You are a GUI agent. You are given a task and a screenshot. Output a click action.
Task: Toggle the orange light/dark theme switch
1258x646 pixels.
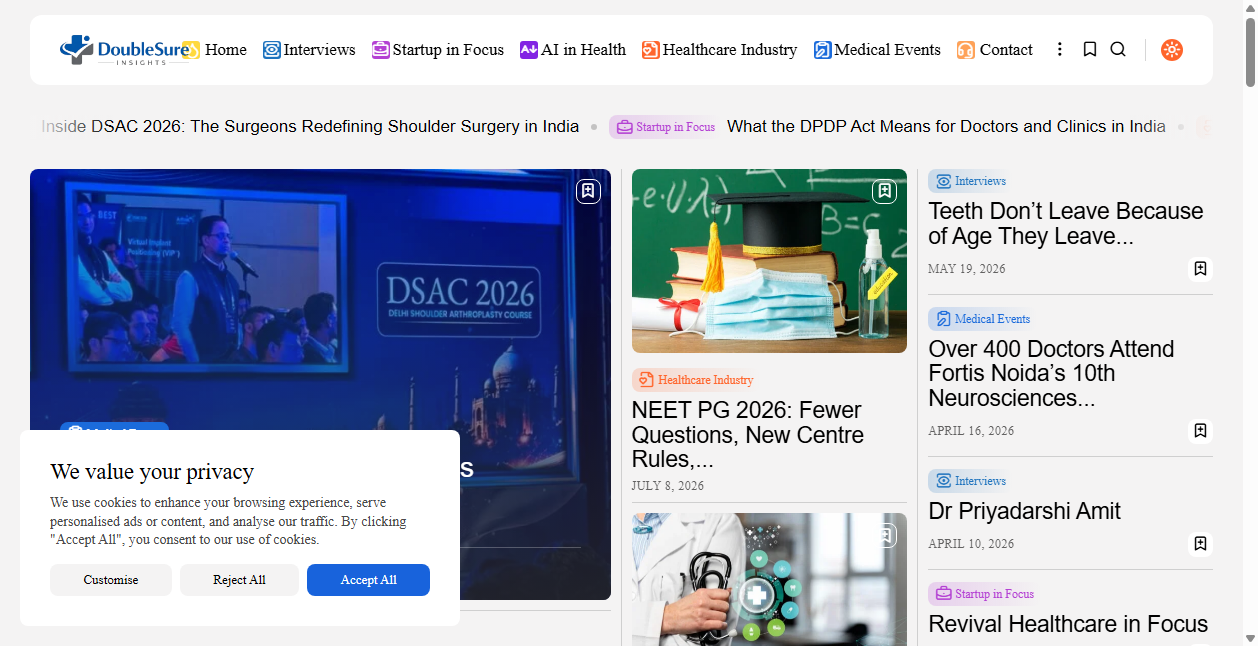click(1172, 49)
